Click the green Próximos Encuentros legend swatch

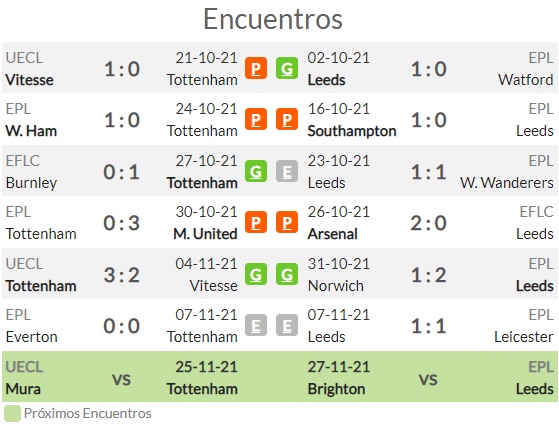[x=12, y=413]
